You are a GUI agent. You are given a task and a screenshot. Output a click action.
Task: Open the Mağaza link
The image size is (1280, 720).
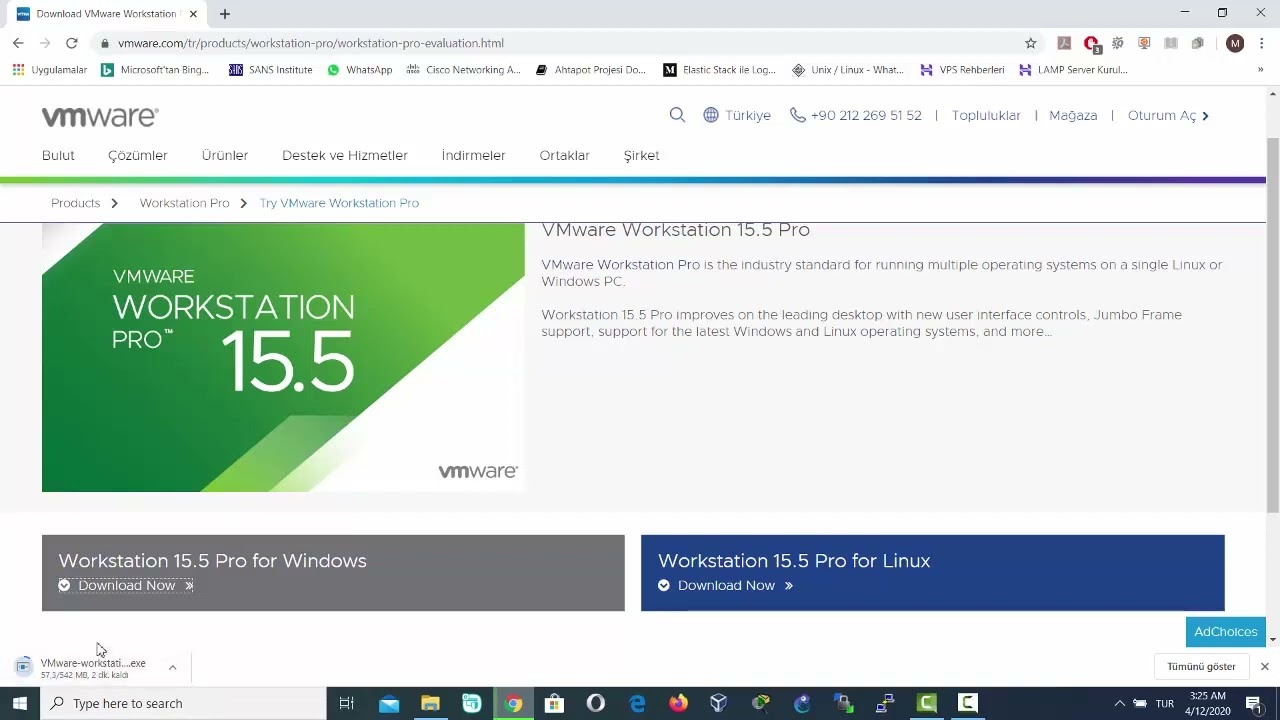[x=1073, y=115]
